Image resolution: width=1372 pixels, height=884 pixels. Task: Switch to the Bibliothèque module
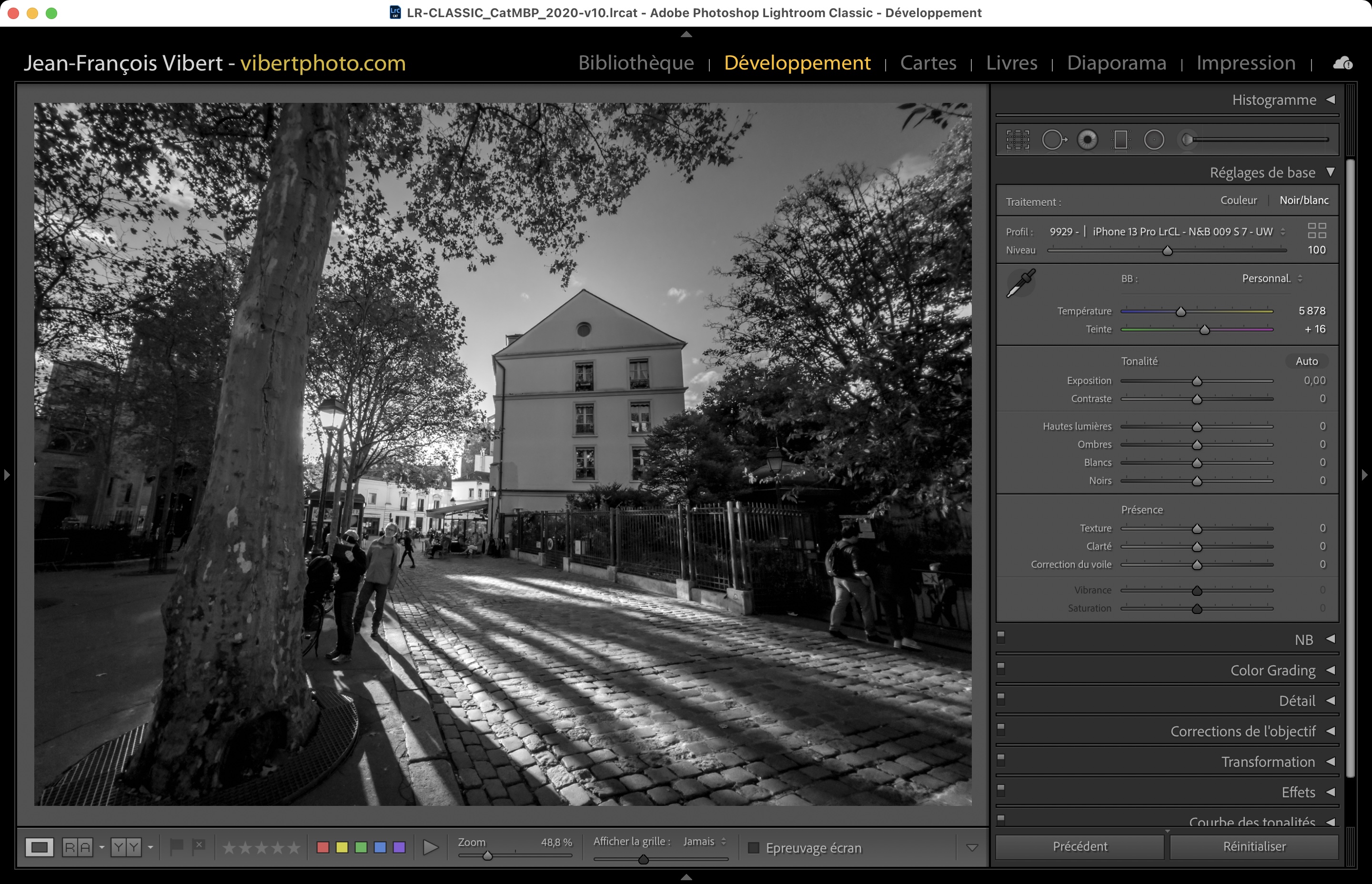636,62
